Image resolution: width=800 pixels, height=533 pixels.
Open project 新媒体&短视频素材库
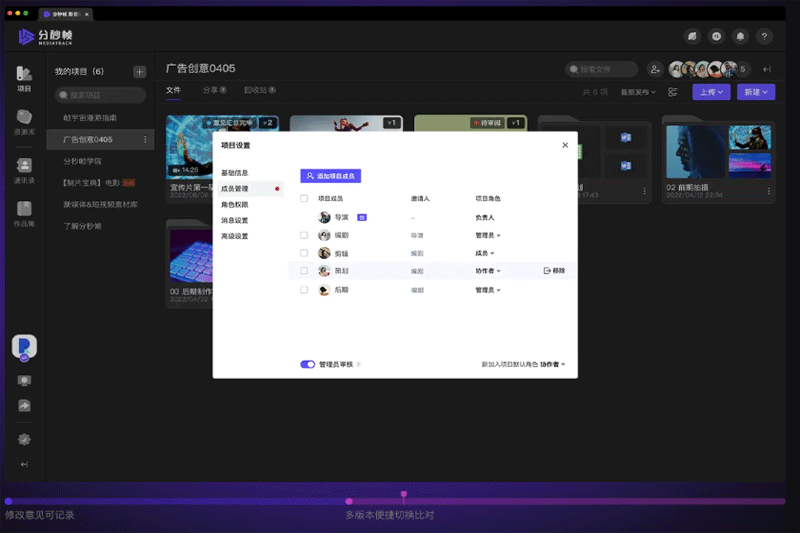[101, 205]
